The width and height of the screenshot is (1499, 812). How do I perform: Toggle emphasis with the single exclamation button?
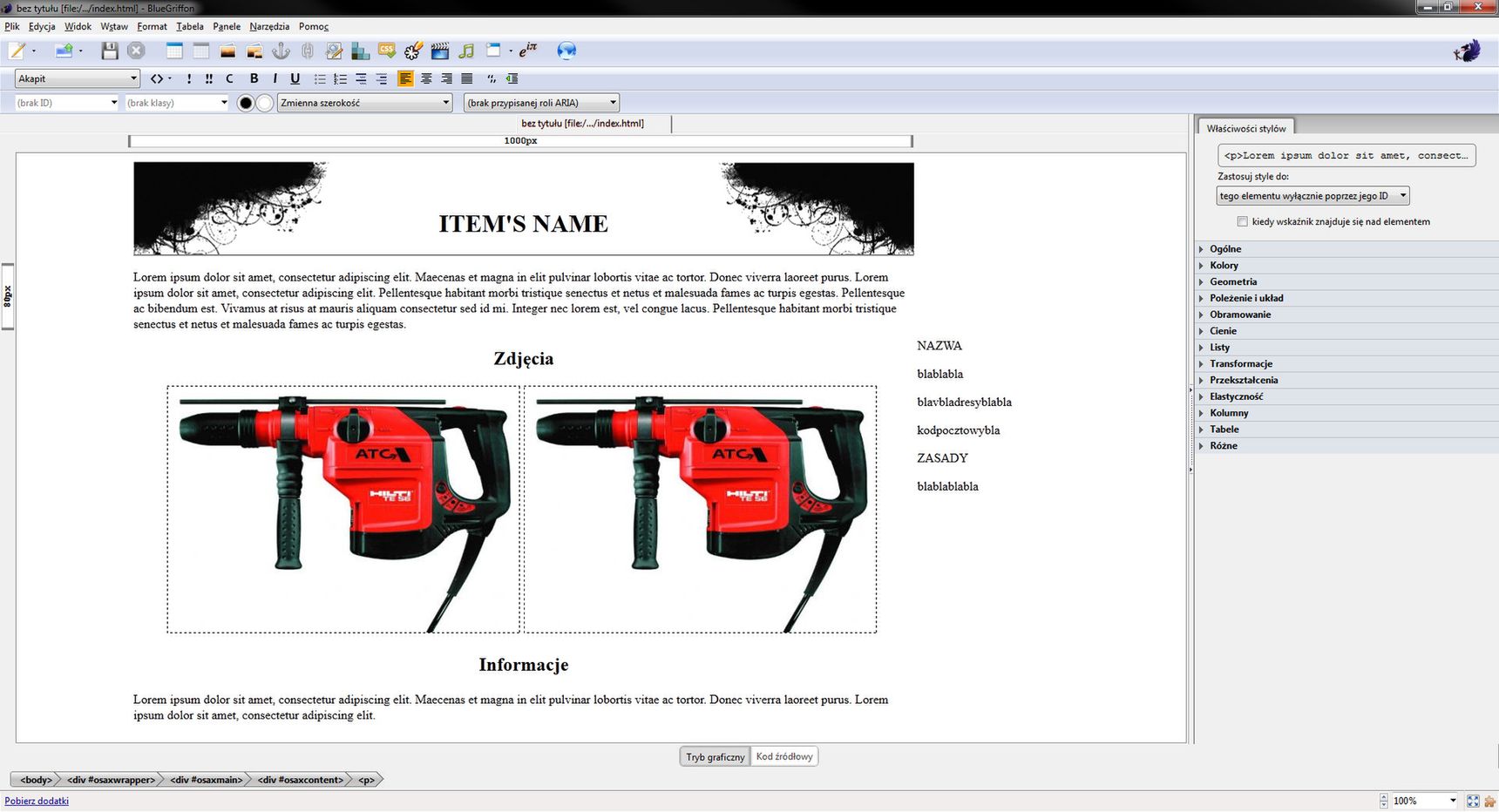(189, 78)
